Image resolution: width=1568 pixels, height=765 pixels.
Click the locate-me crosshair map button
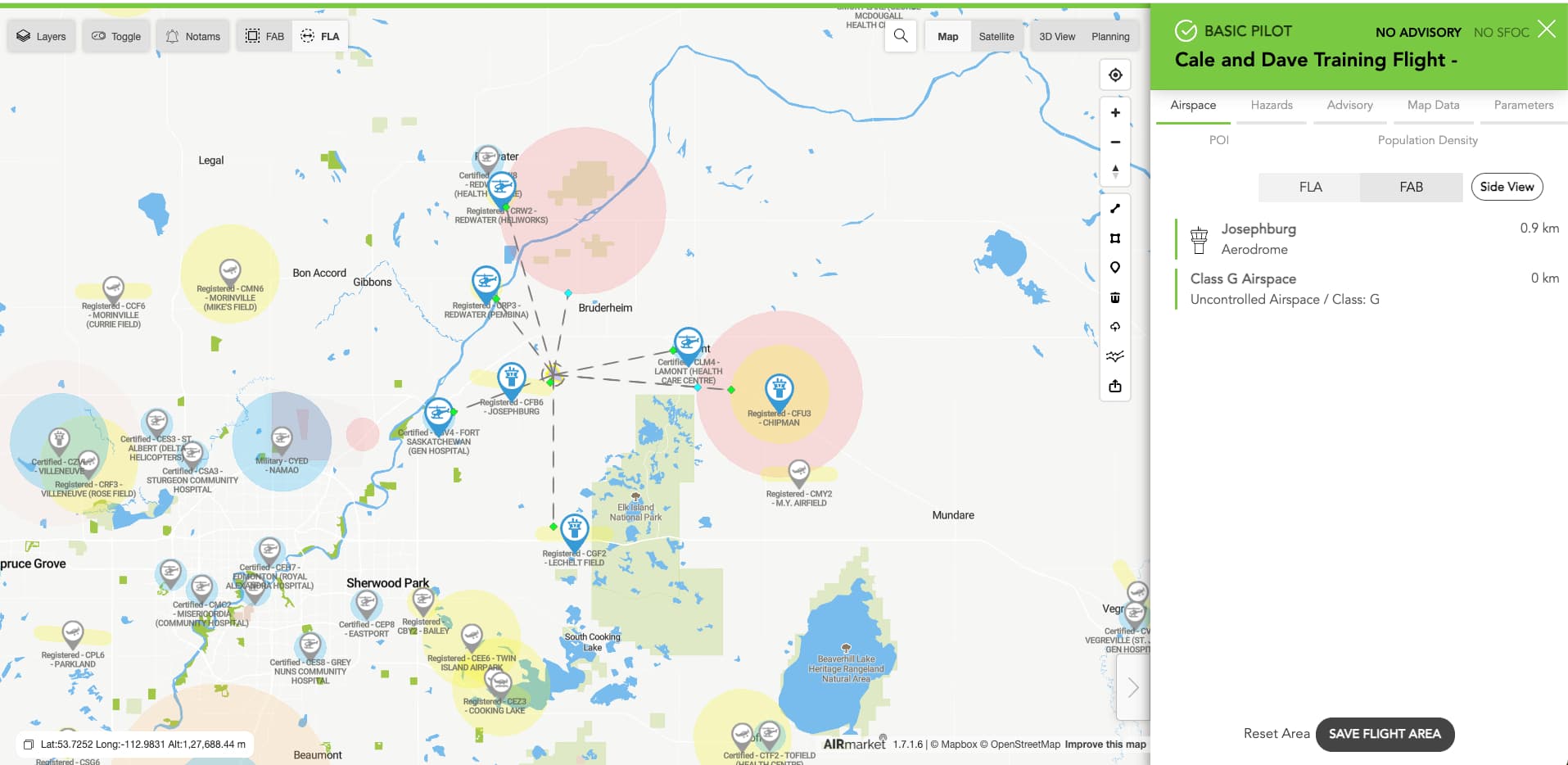click(1114, 75)
